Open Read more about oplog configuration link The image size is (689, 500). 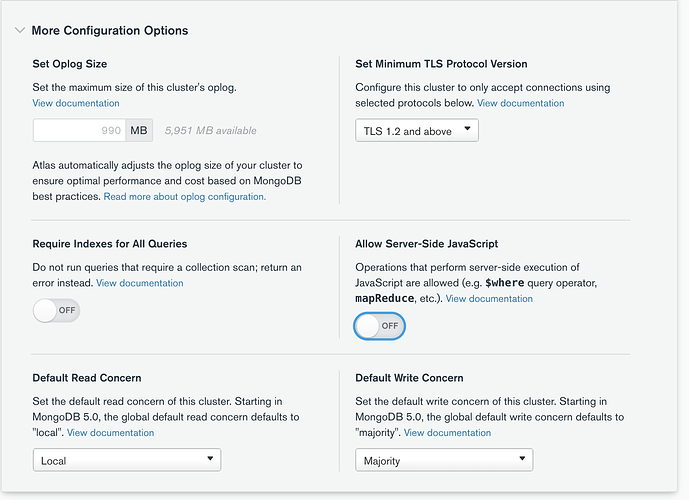point(185,197)
